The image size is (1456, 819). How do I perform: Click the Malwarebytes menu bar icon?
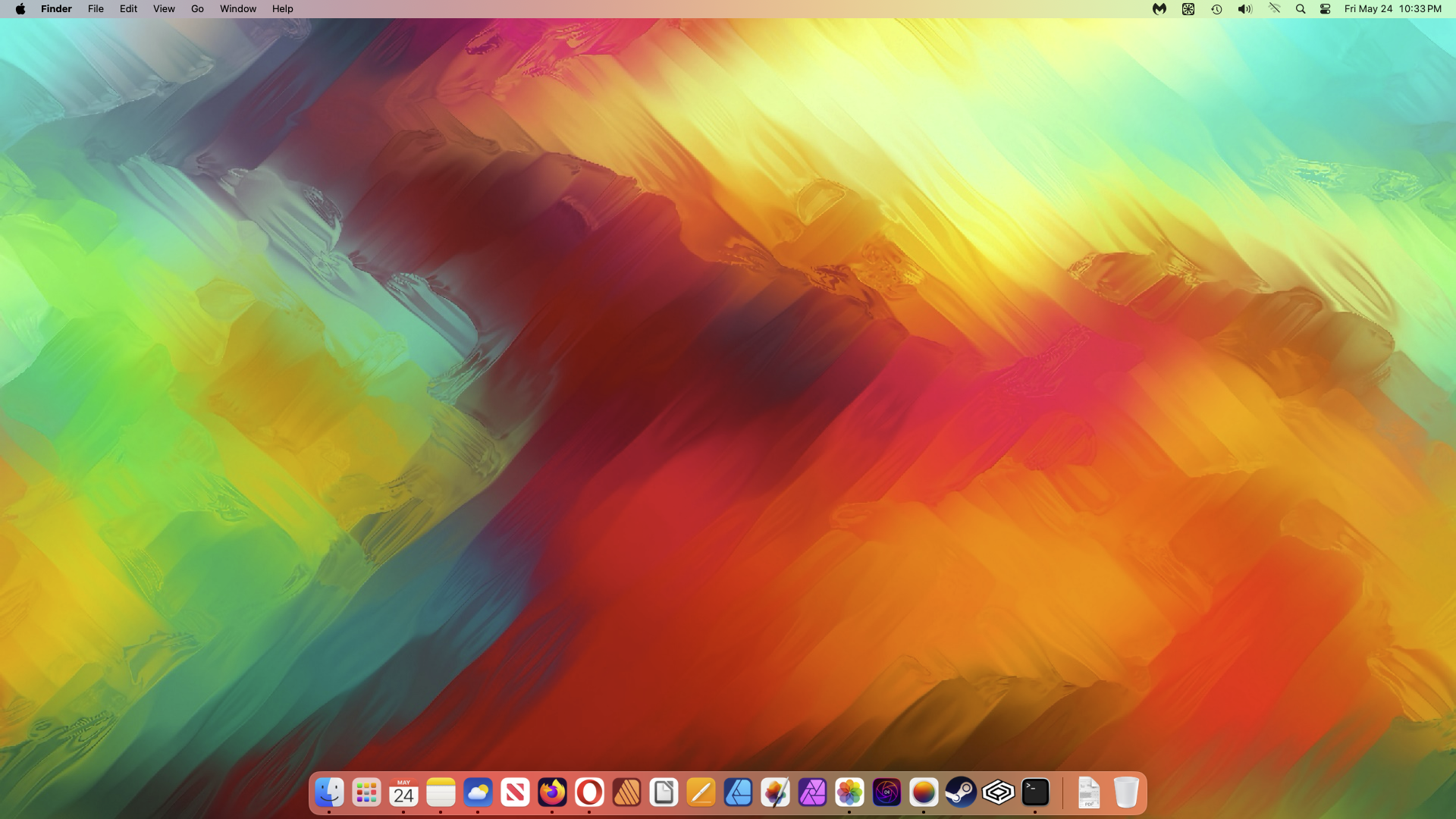point(1159,9)
